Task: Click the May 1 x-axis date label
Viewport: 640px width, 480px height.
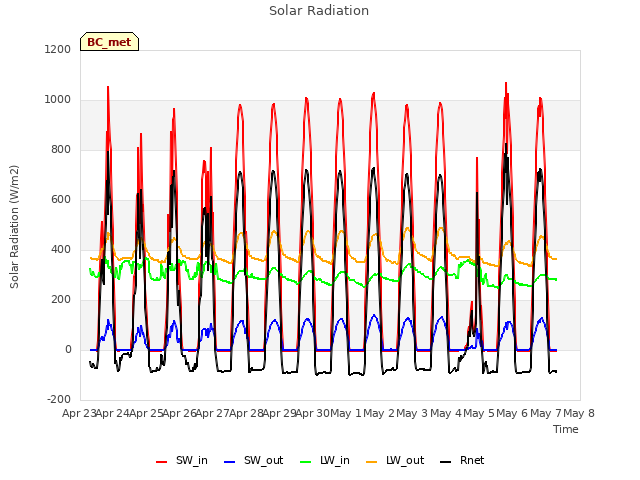Action: coord(346,413)
